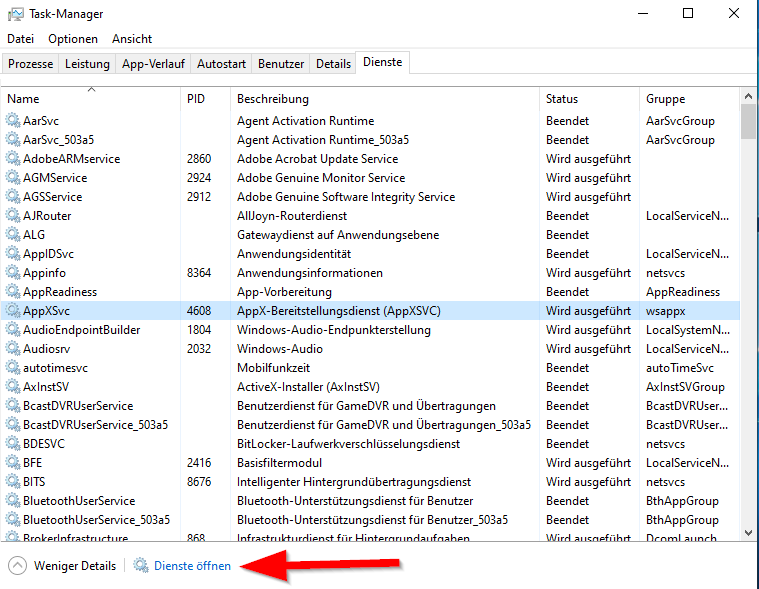Maximize the Task-Manager window
Viewport: 759px width, 589px height.
click(x=687, y=14)
